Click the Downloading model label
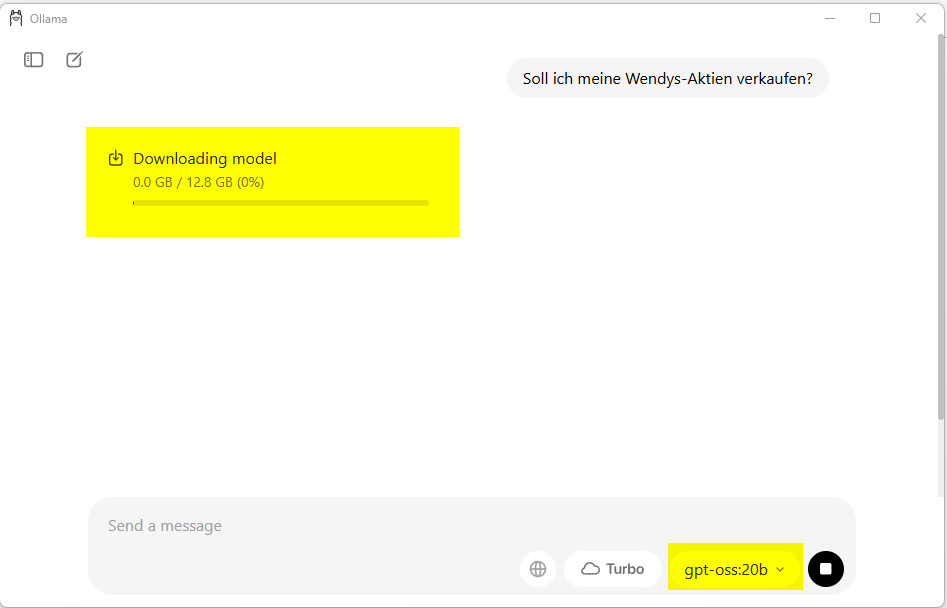 point(205,158)
